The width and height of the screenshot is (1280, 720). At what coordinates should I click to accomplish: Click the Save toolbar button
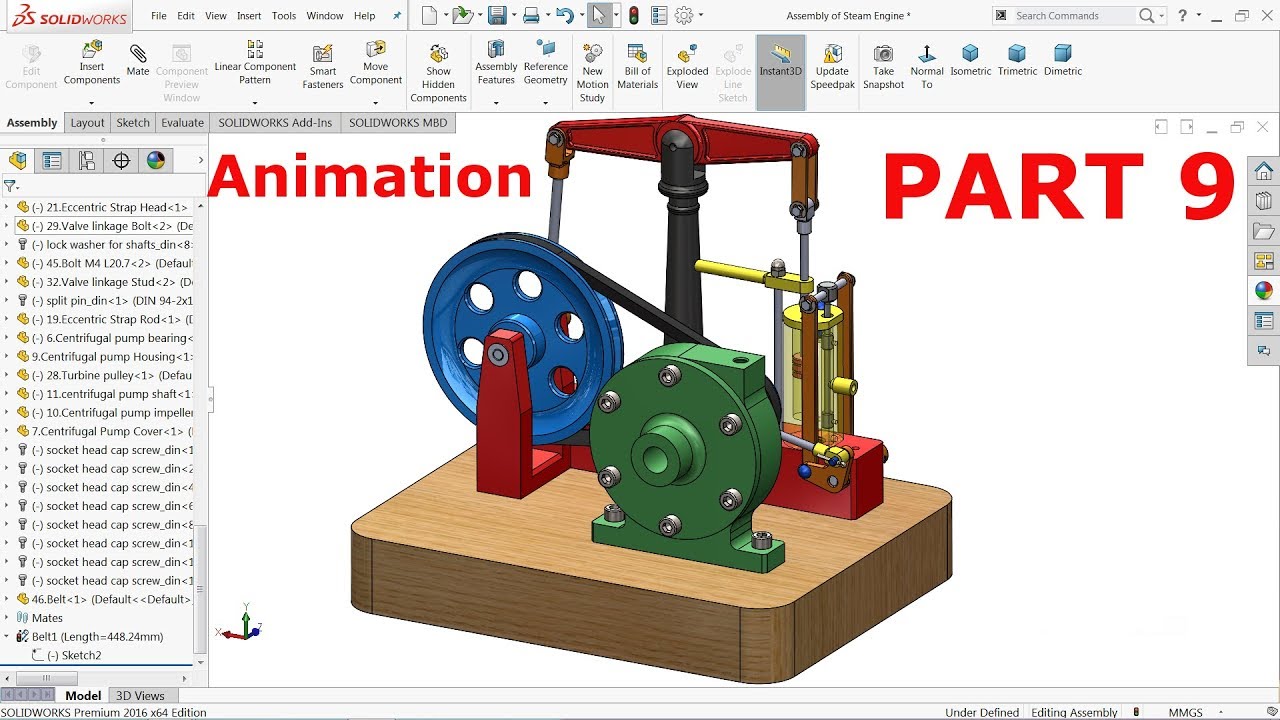tap(497, 16)
